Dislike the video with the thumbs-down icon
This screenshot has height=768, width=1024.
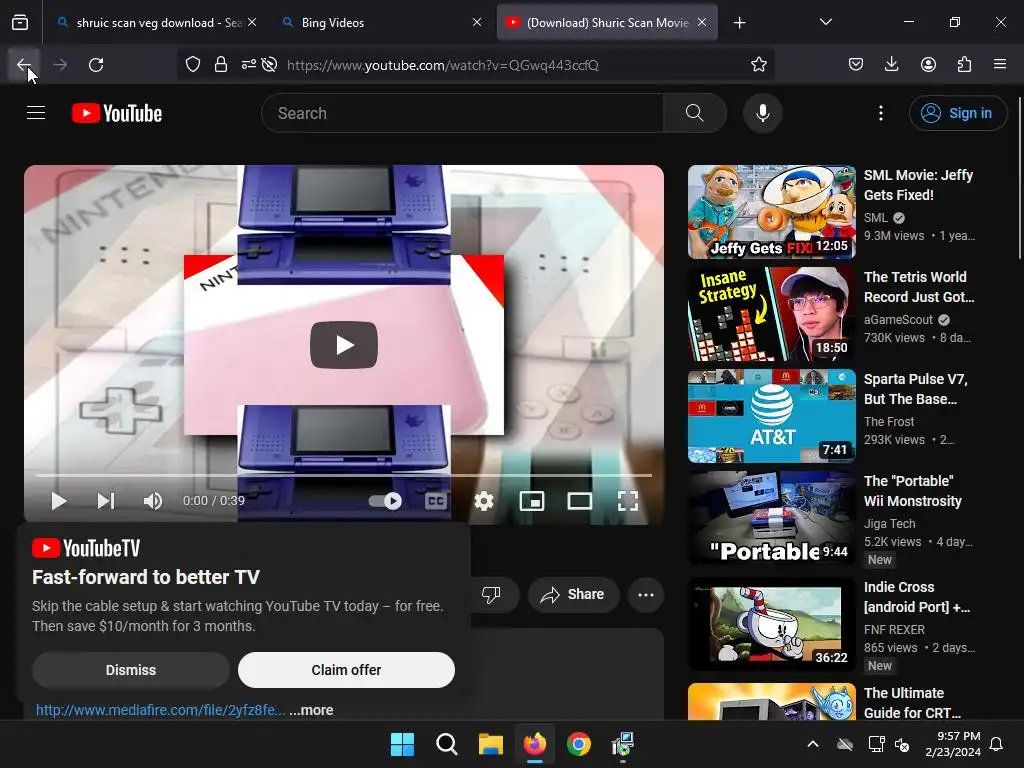coord(491,594)
